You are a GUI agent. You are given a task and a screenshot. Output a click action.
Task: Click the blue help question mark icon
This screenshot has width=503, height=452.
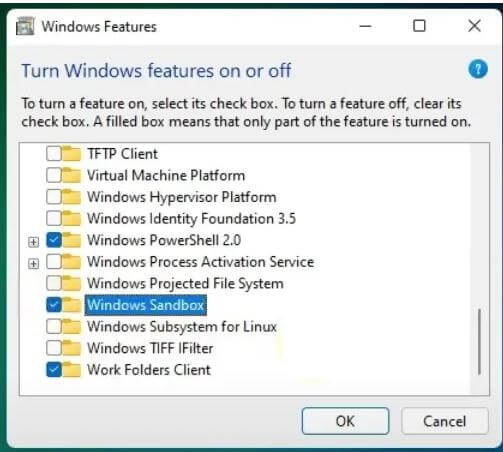(478, 69)
